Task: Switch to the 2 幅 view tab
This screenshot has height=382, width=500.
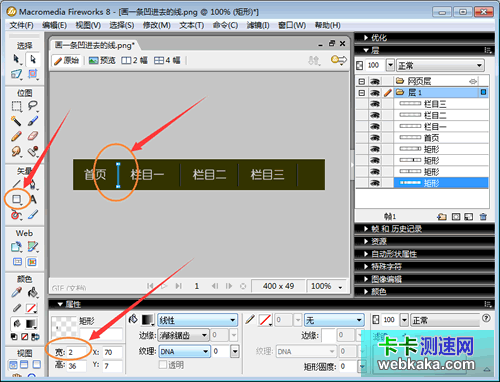Action: point(134,60)
